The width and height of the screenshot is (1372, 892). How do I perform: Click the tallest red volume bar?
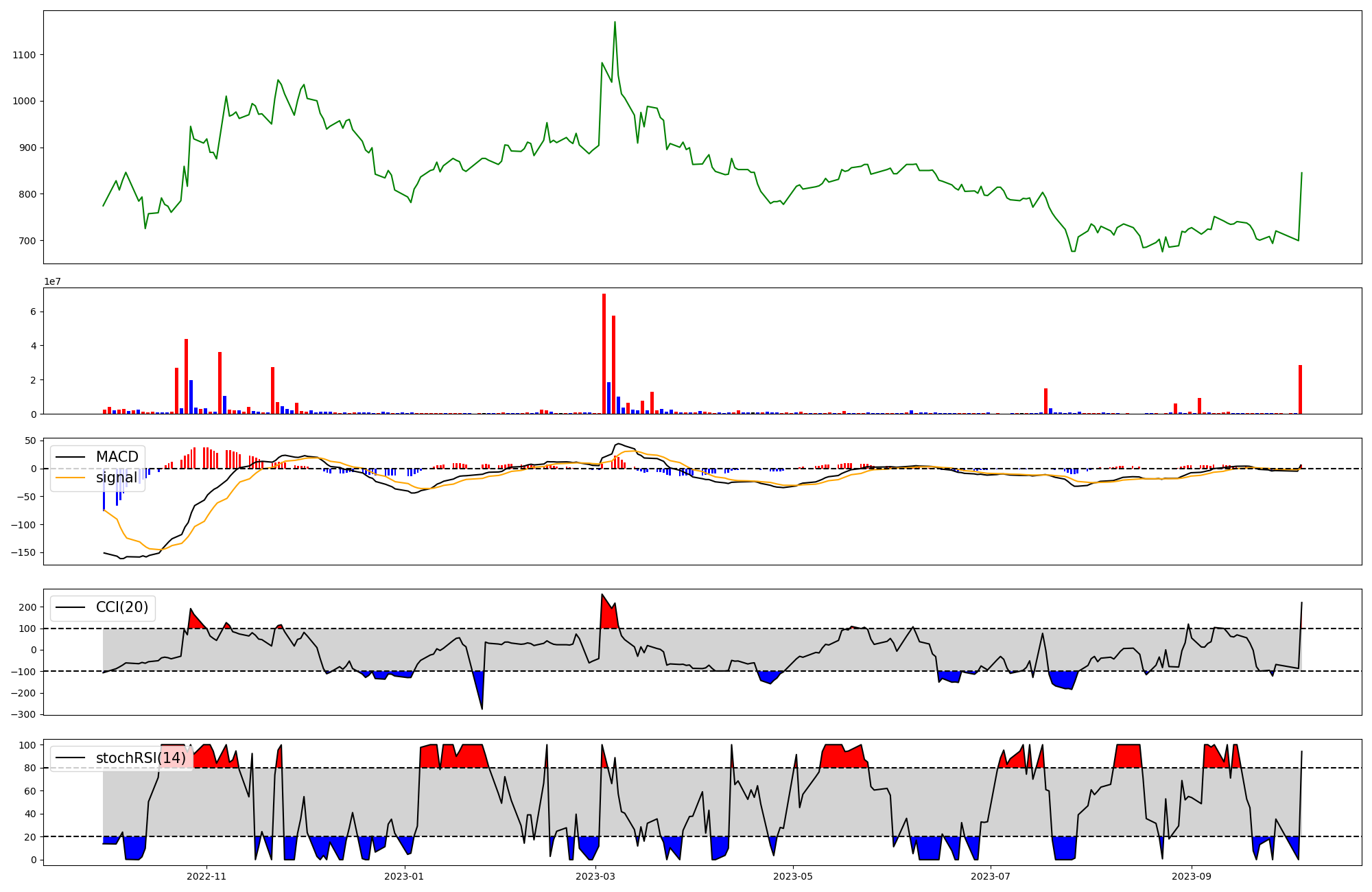[604, 353]
